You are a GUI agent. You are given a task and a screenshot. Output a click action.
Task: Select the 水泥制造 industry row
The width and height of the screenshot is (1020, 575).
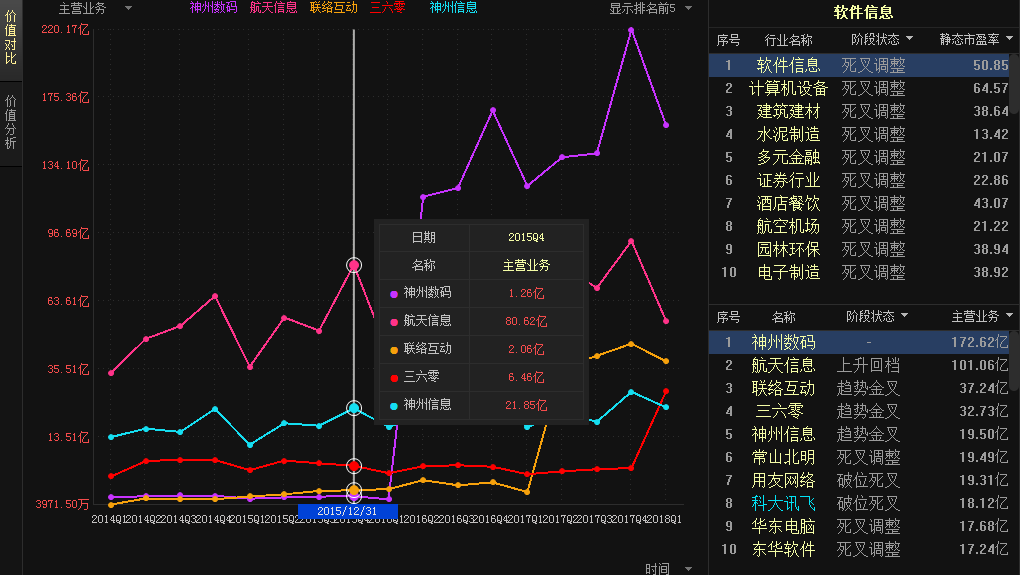point(861,134)
